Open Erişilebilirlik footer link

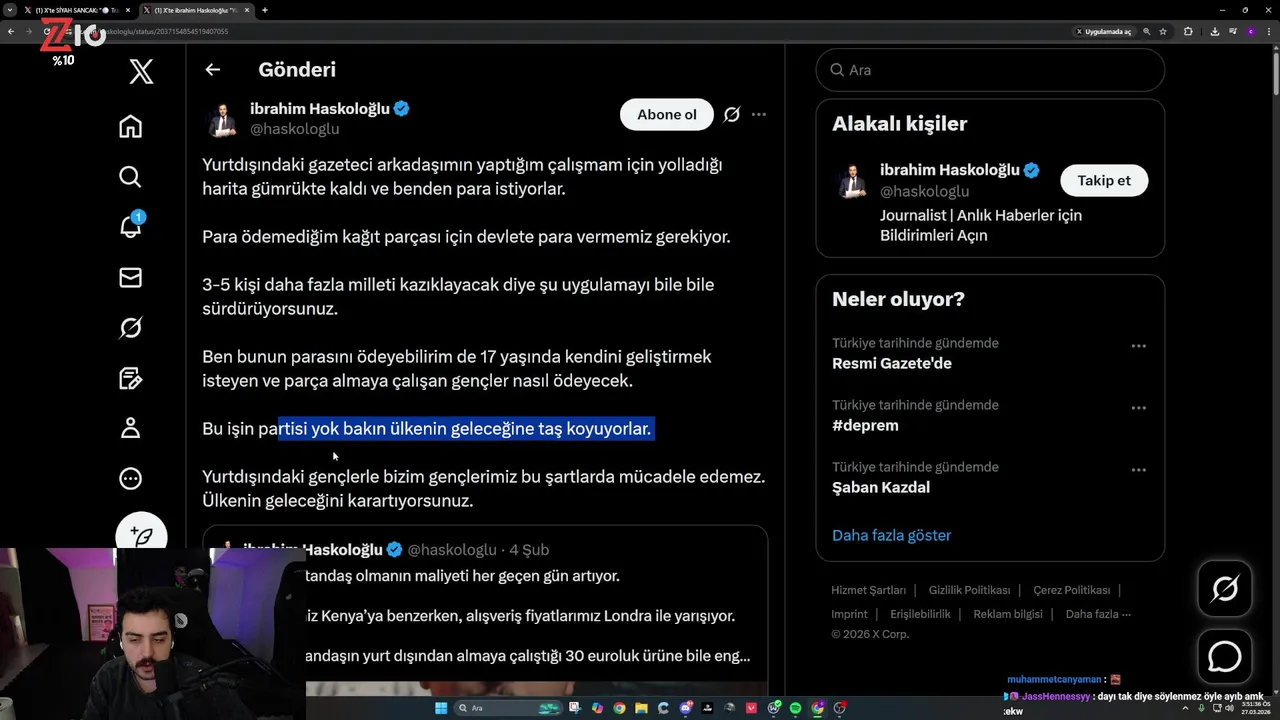[920, 614]
